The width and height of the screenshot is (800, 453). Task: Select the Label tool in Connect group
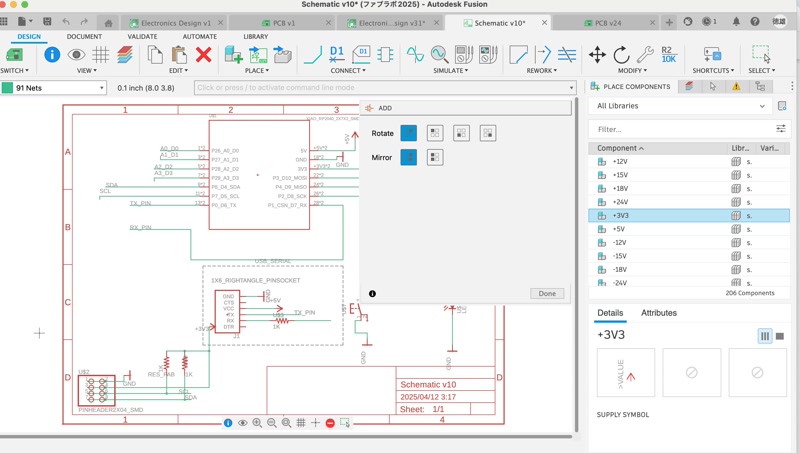(361, 55)
